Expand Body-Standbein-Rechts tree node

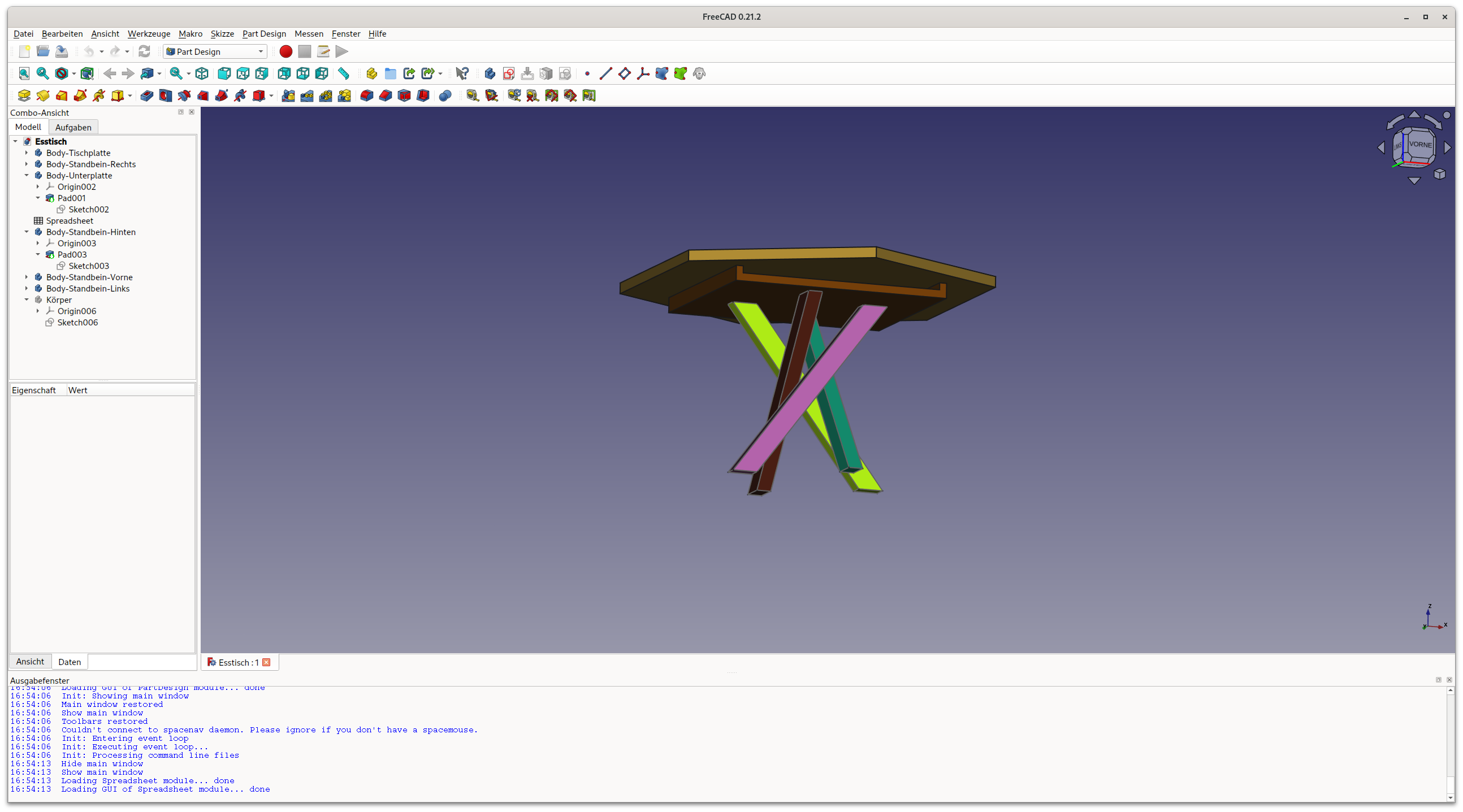26,164
